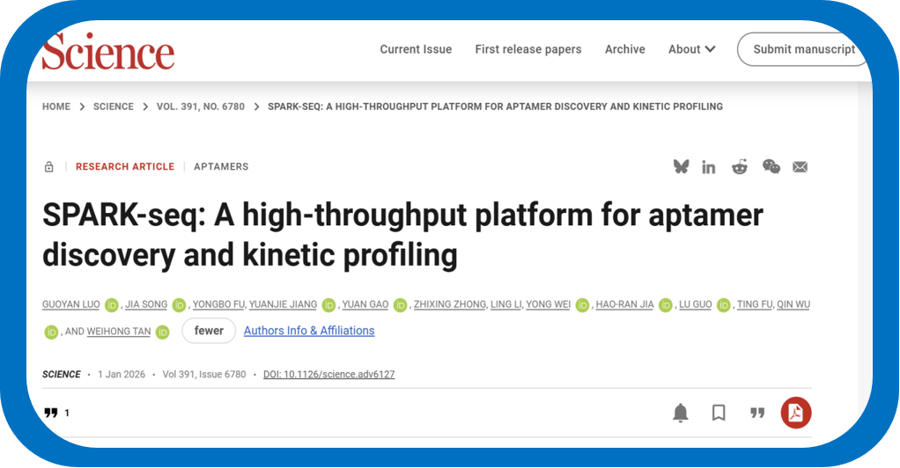
Task: Expand the About dropdown menu
Action: click(x=692, y=49)
